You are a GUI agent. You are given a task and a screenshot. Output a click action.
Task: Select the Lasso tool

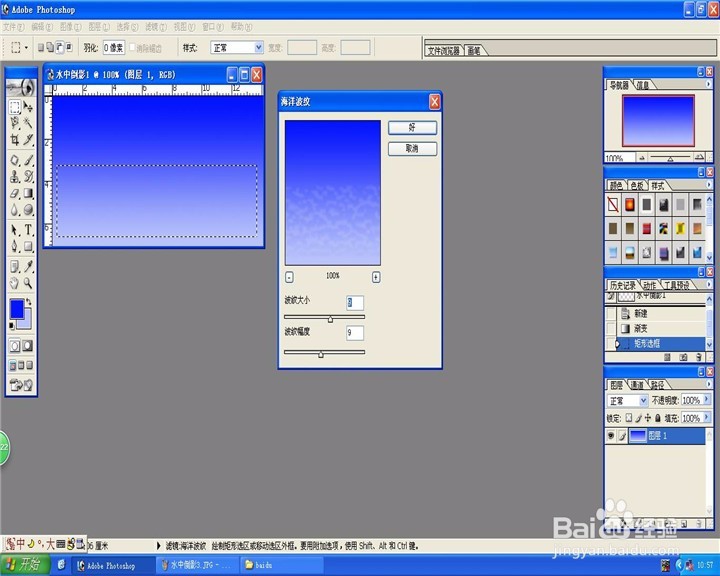pyautogui.click(x=15, y=122)
